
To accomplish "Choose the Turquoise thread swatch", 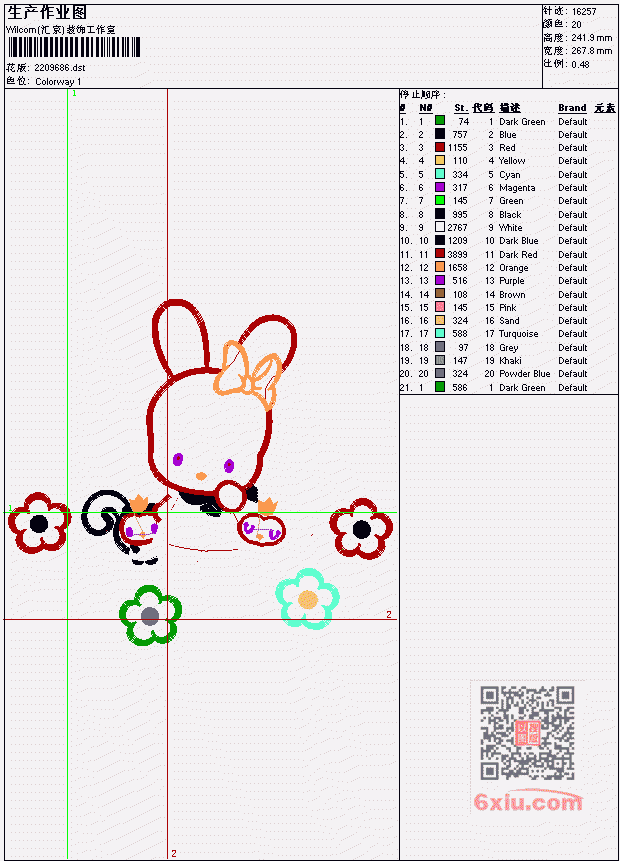I will point(440,333).
